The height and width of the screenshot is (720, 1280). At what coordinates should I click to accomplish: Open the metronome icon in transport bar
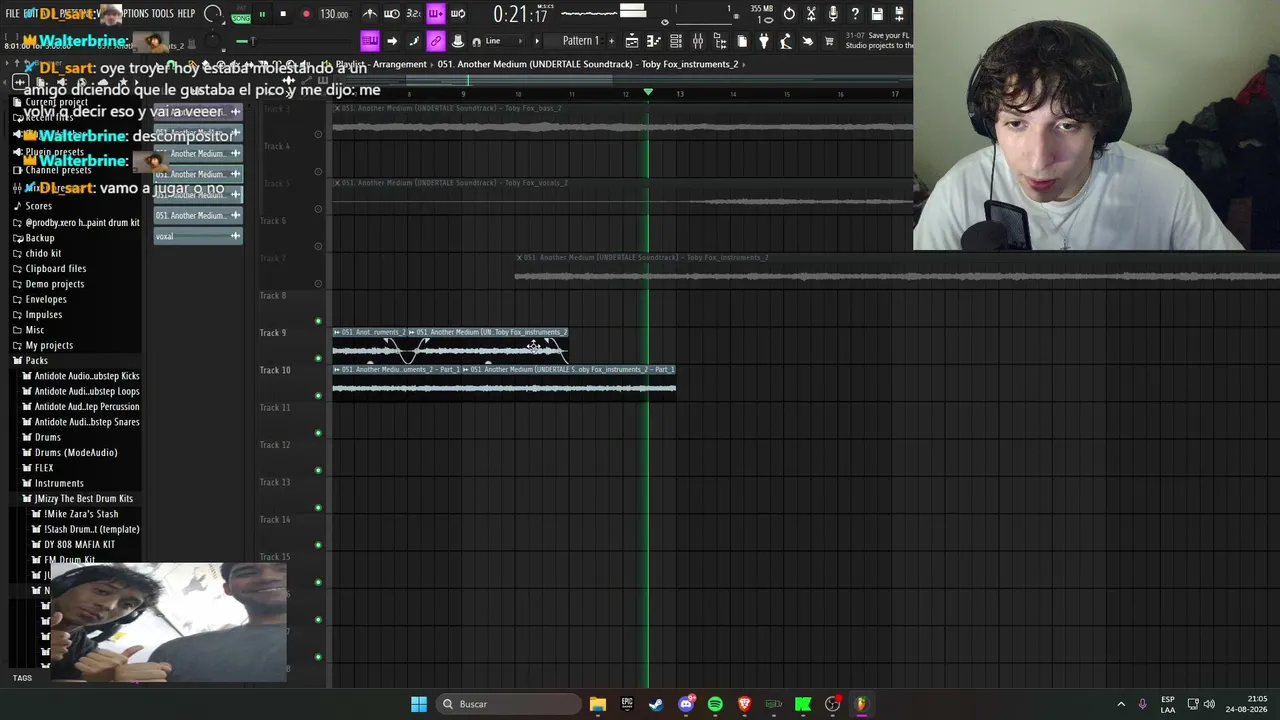point(370,14)
